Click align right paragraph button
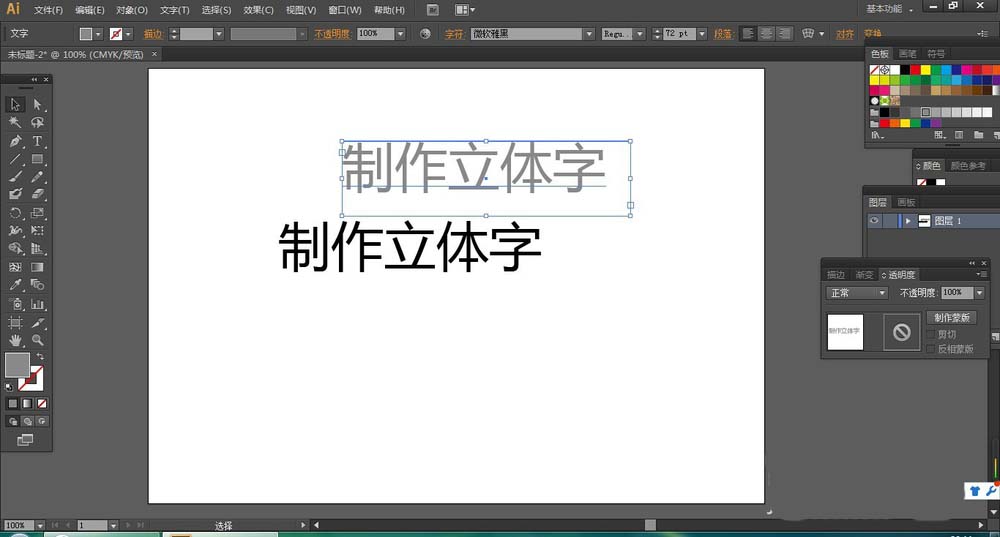Viewport: 1000px width, 537px height. 784,33
